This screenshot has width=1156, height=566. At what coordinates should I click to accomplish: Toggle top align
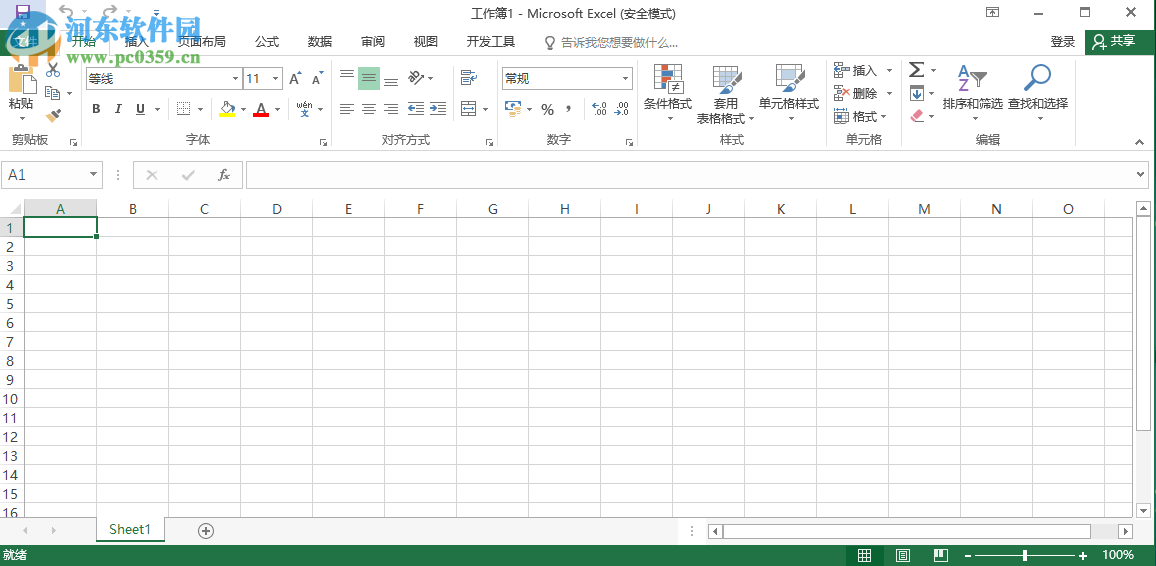(x=347, y=77)
